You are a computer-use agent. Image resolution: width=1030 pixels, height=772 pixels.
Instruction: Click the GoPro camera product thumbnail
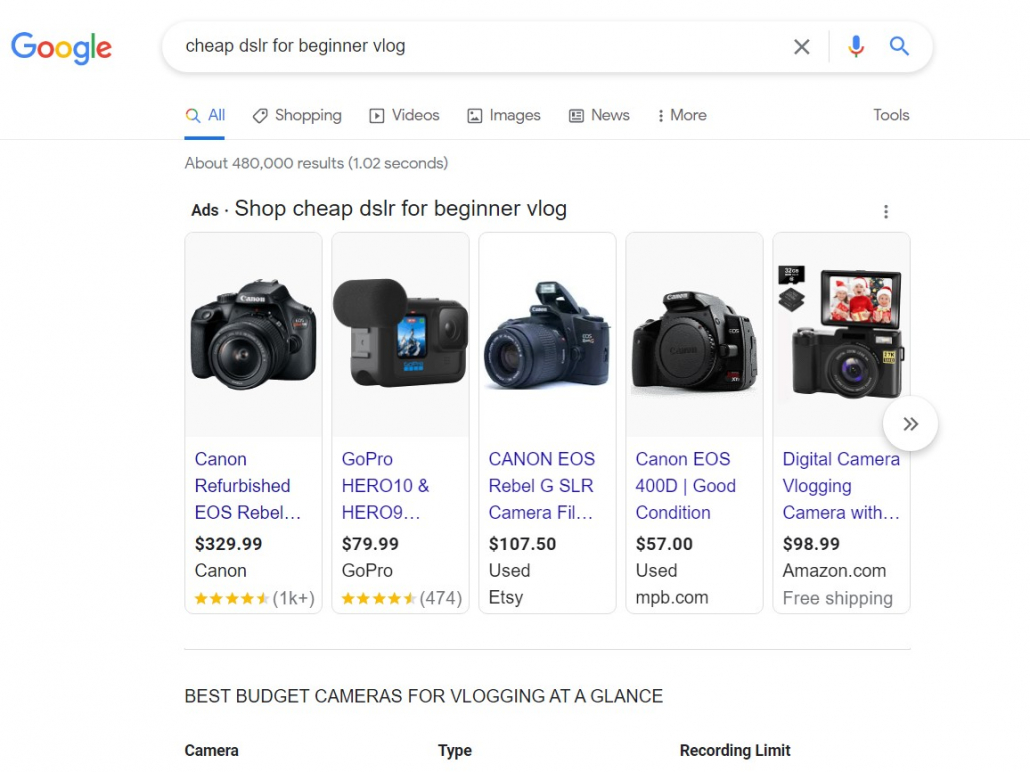click(x=401, y=334)
